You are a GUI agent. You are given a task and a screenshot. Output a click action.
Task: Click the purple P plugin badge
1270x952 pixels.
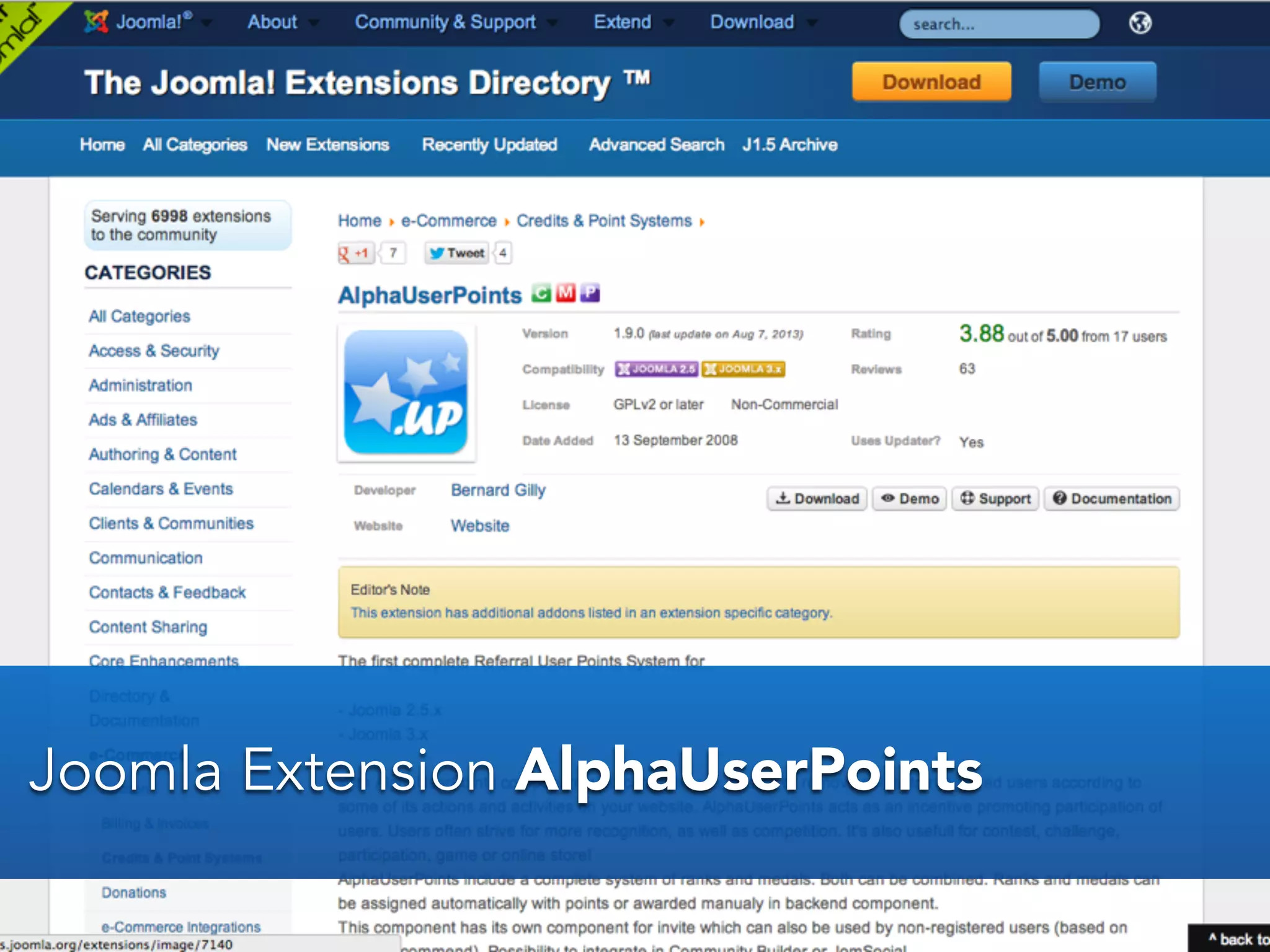pyautogui.click(x=590, y=293)
